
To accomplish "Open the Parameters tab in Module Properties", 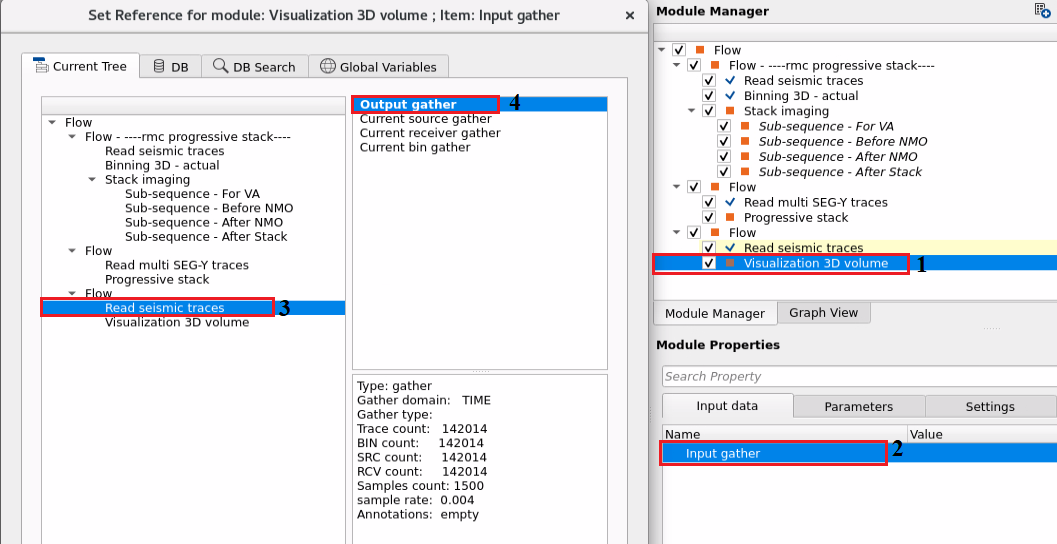I will click(858, 407).
